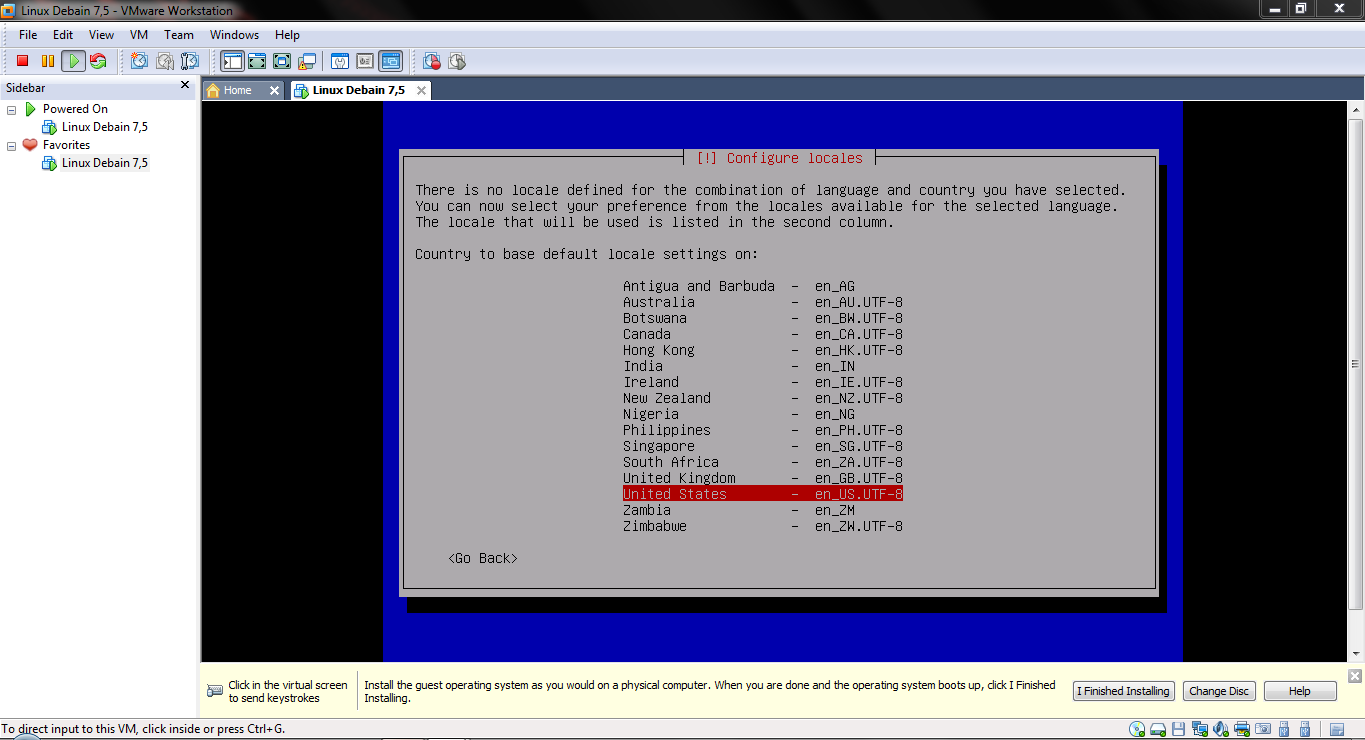This screenshot has height=740, width=1365.
Task: Click the sound card status icon
Action: 1221,729
